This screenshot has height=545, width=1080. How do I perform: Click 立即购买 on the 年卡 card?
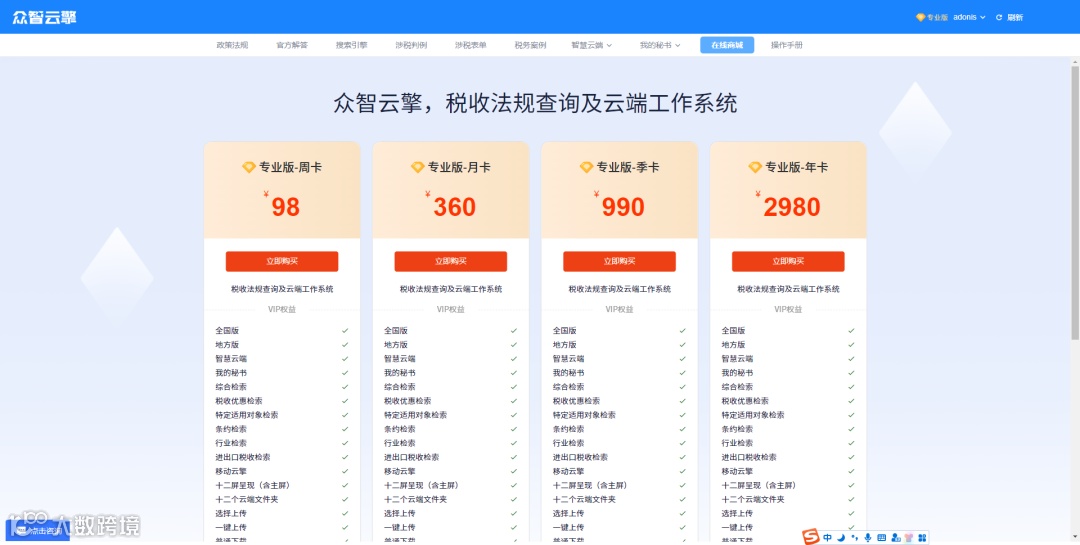tap(788, 261)
